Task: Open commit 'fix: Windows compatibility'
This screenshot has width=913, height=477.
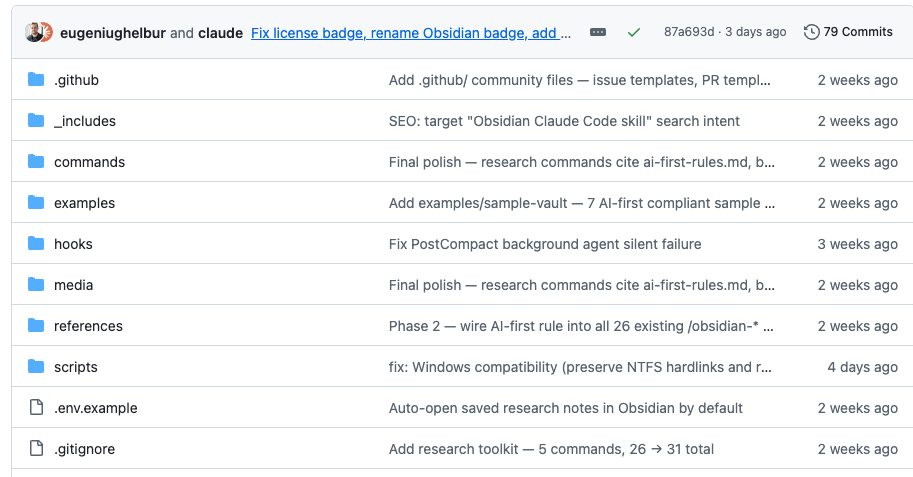Action: pos(580,368)
